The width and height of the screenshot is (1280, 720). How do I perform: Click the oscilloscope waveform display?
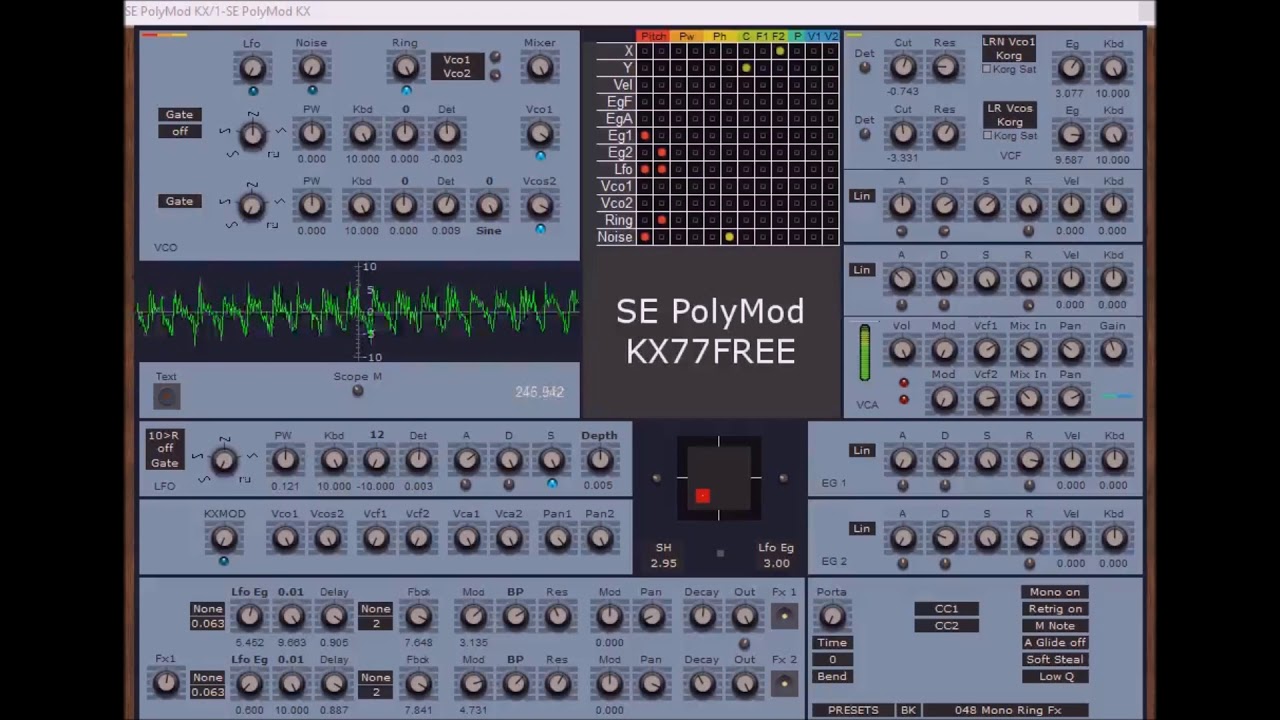point(359,311)
